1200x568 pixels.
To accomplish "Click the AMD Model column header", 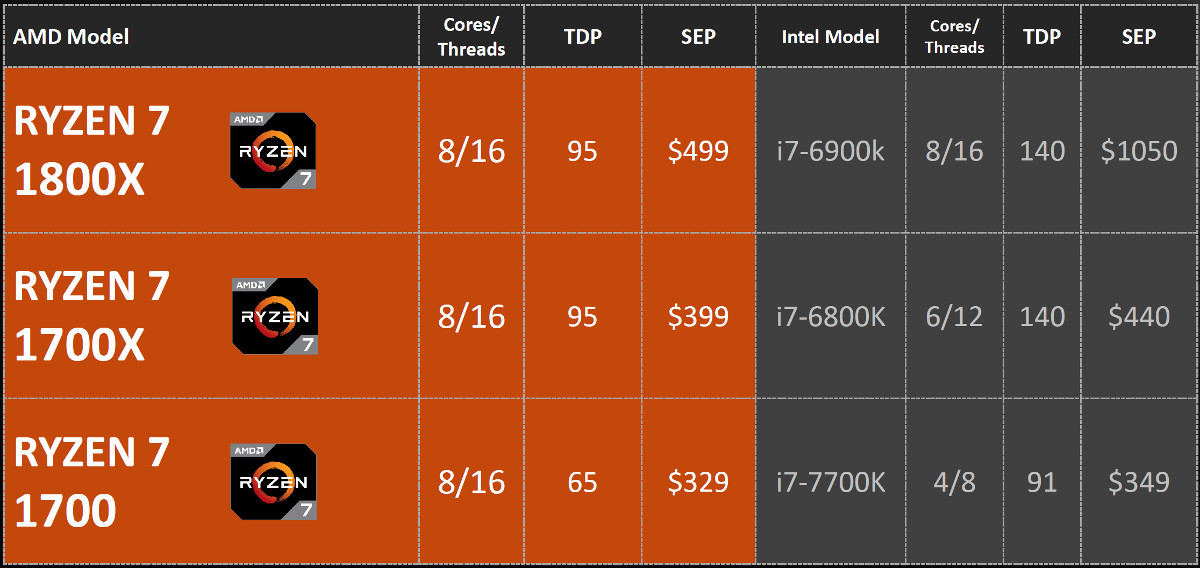I will (x=71, y=37).
